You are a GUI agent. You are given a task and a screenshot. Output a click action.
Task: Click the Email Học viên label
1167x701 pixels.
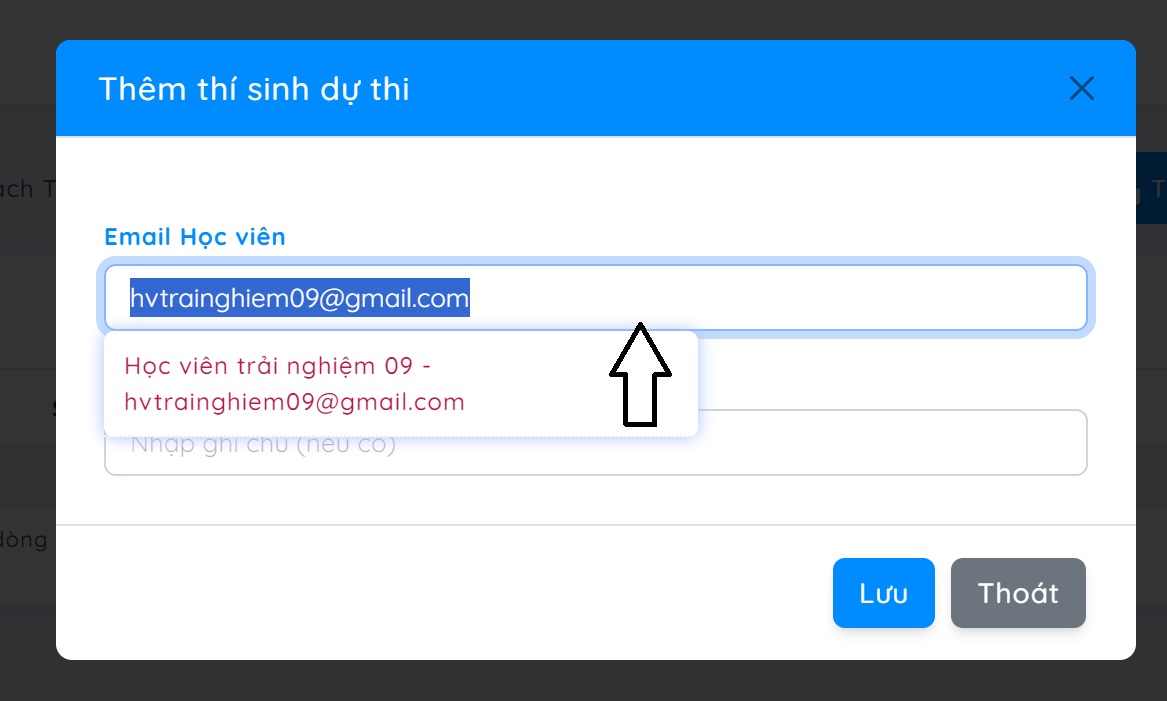pos(195,237)
